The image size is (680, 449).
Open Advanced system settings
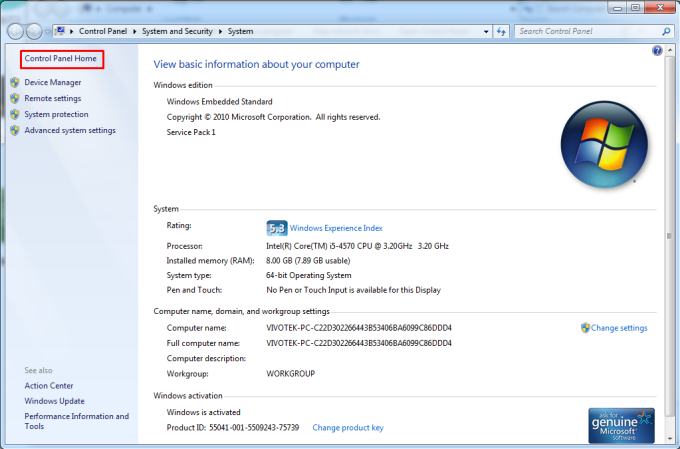(x=70, y=130)
